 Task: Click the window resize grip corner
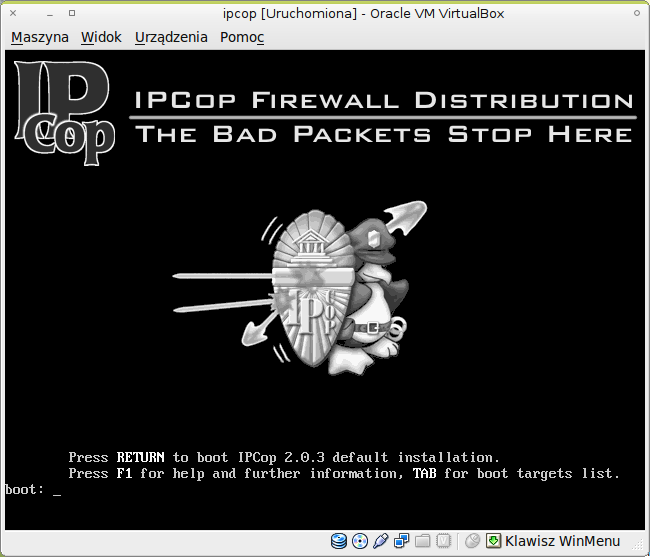pyautogui.click(x=641, y=548)
